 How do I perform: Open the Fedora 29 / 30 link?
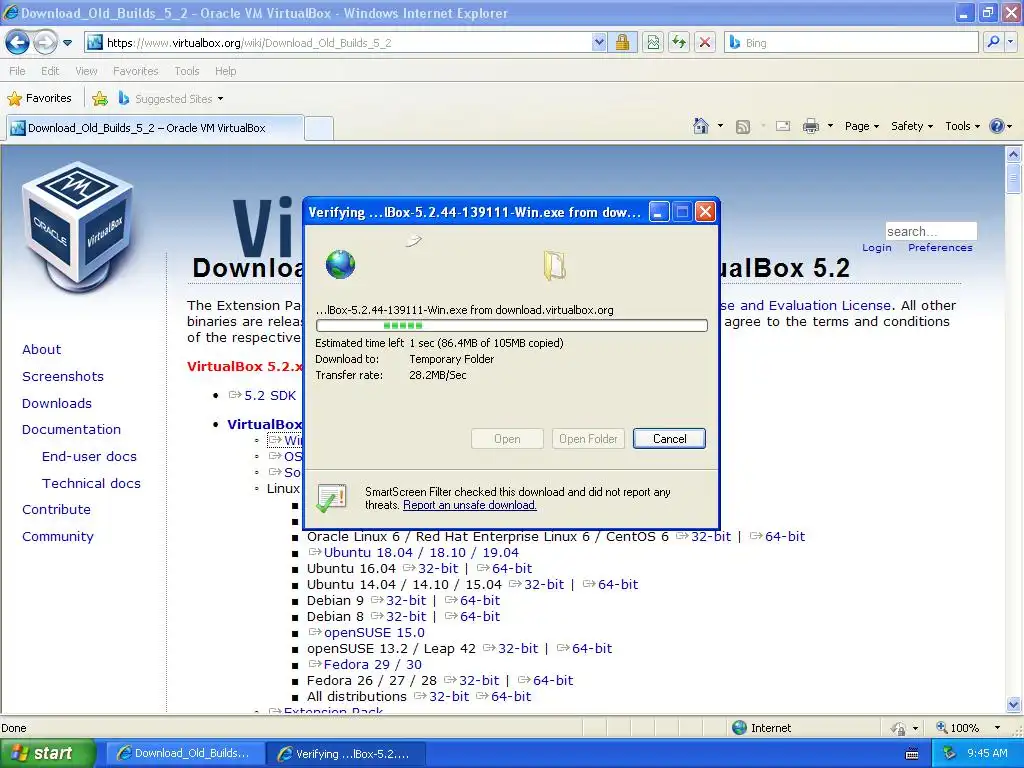[x=365, y=664]
